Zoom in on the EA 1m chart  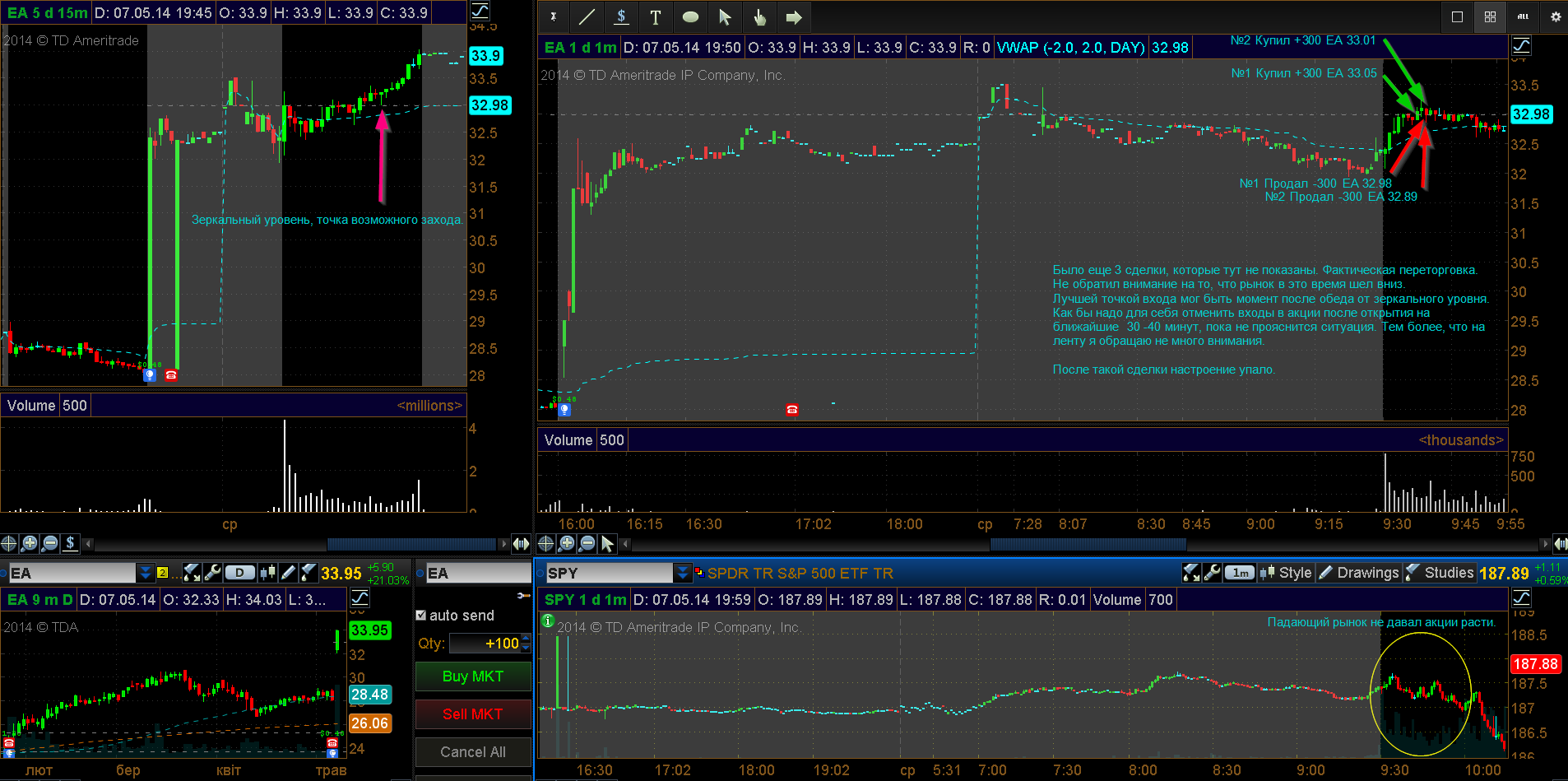pyautogui.click(x=566, y=543)
